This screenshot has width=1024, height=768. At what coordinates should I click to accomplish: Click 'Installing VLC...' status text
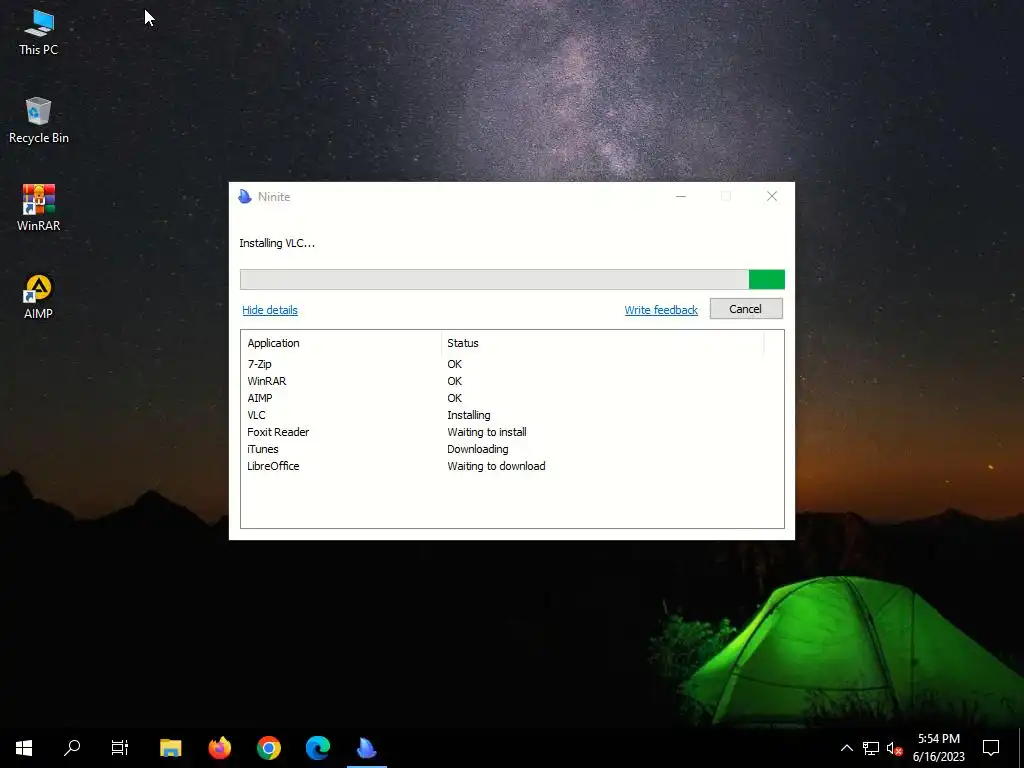tap(277, 243)
